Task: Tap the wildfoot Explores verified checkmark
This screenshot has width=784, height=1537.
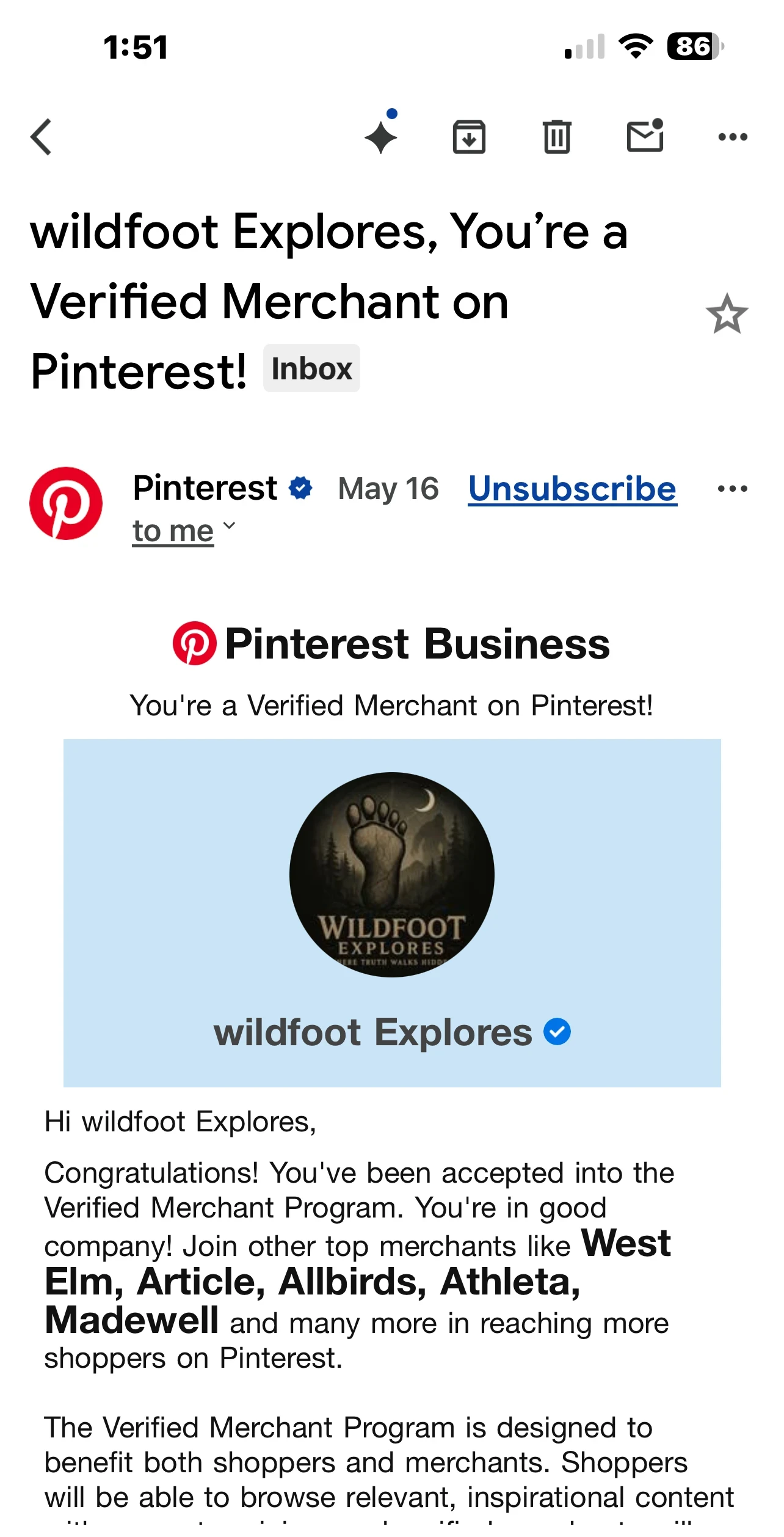Action: (557, 1032)
